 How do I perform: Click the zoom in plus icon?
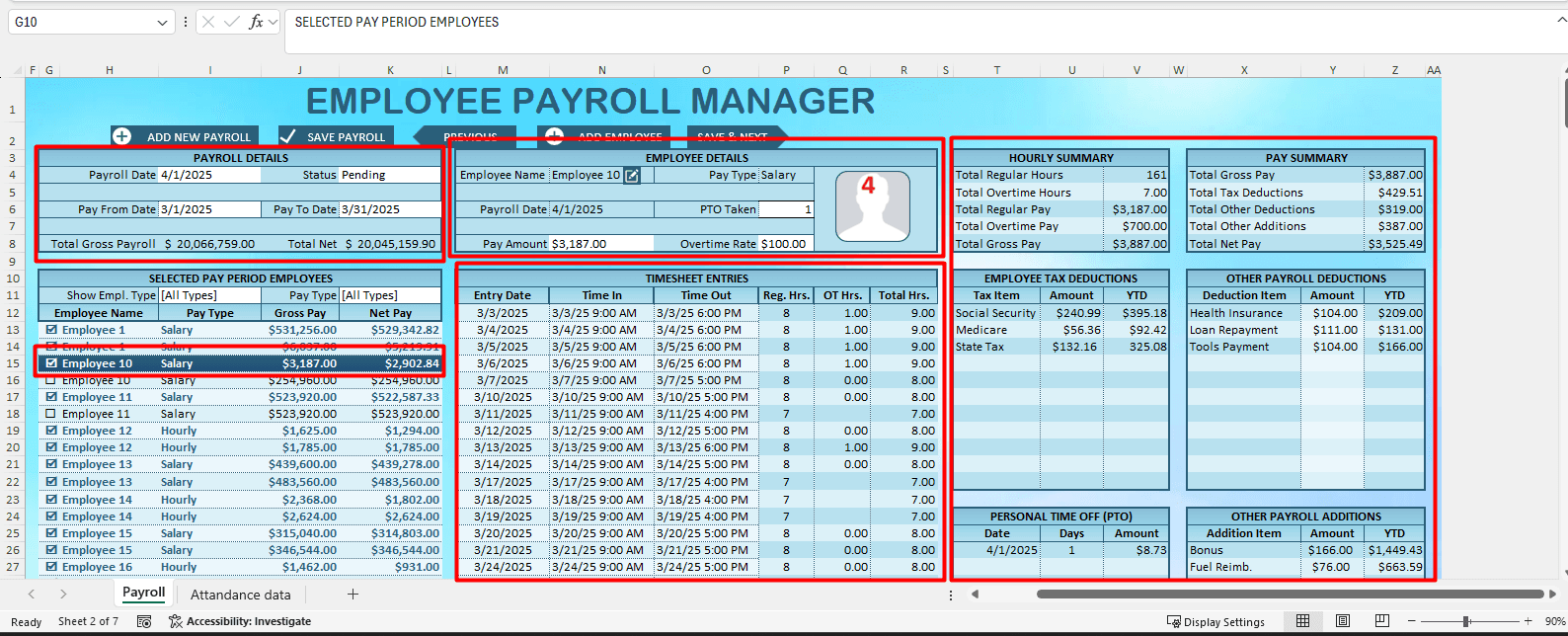tap(1529, 621)
